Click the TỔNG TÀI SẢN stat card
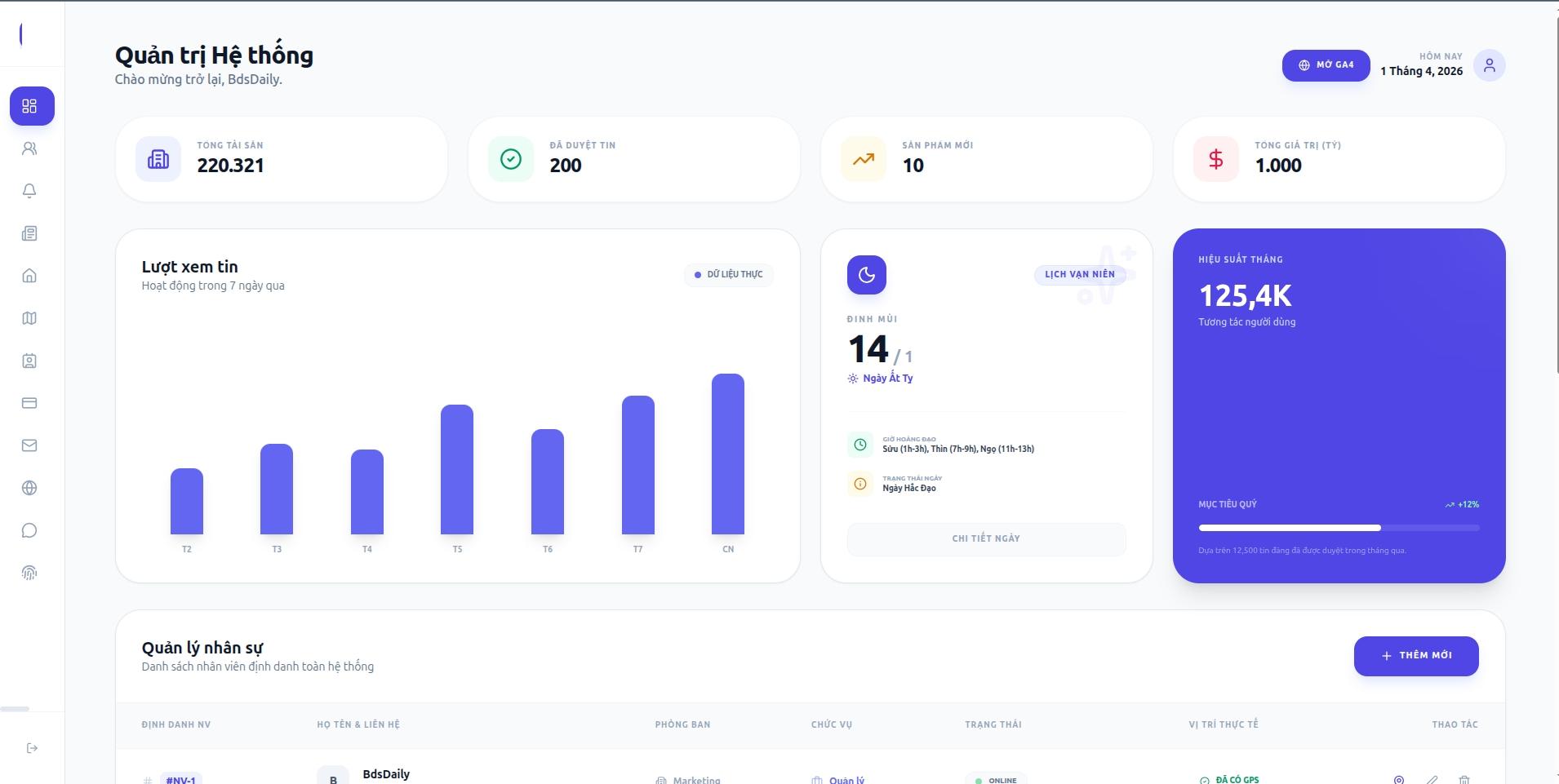The height and width of the screenshot is (784, 1559). [x=282, y=159]
